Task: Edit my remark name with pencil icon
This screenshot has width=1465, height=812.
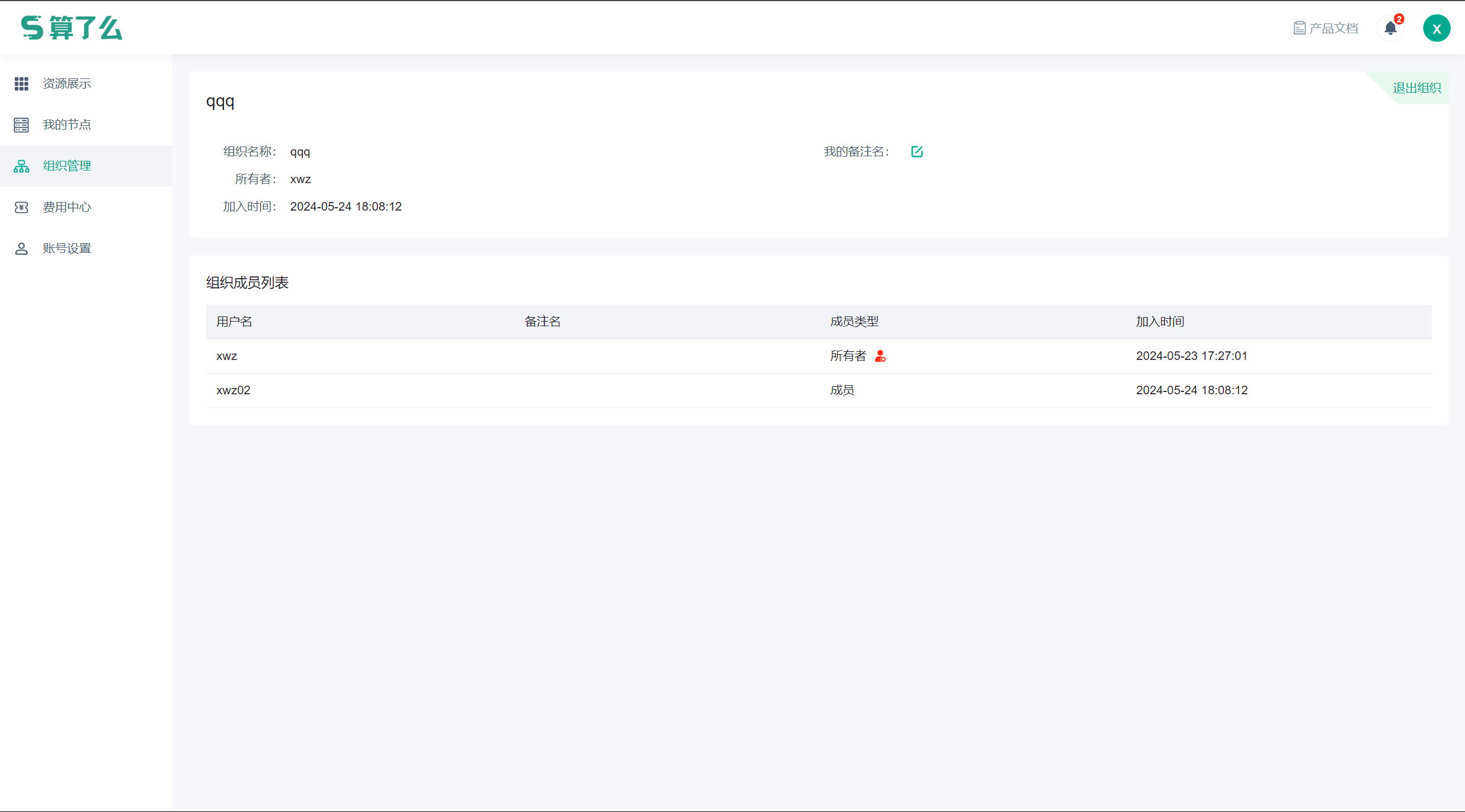Action: point(917,152)
